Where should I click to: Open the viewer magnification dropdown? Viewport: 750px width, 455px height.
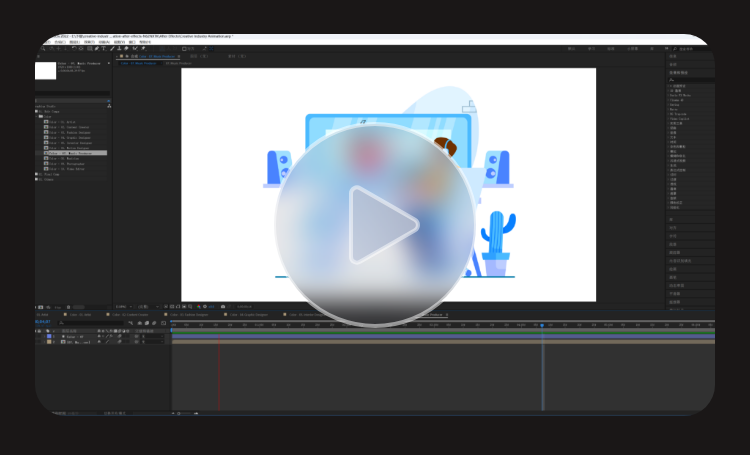124,307
